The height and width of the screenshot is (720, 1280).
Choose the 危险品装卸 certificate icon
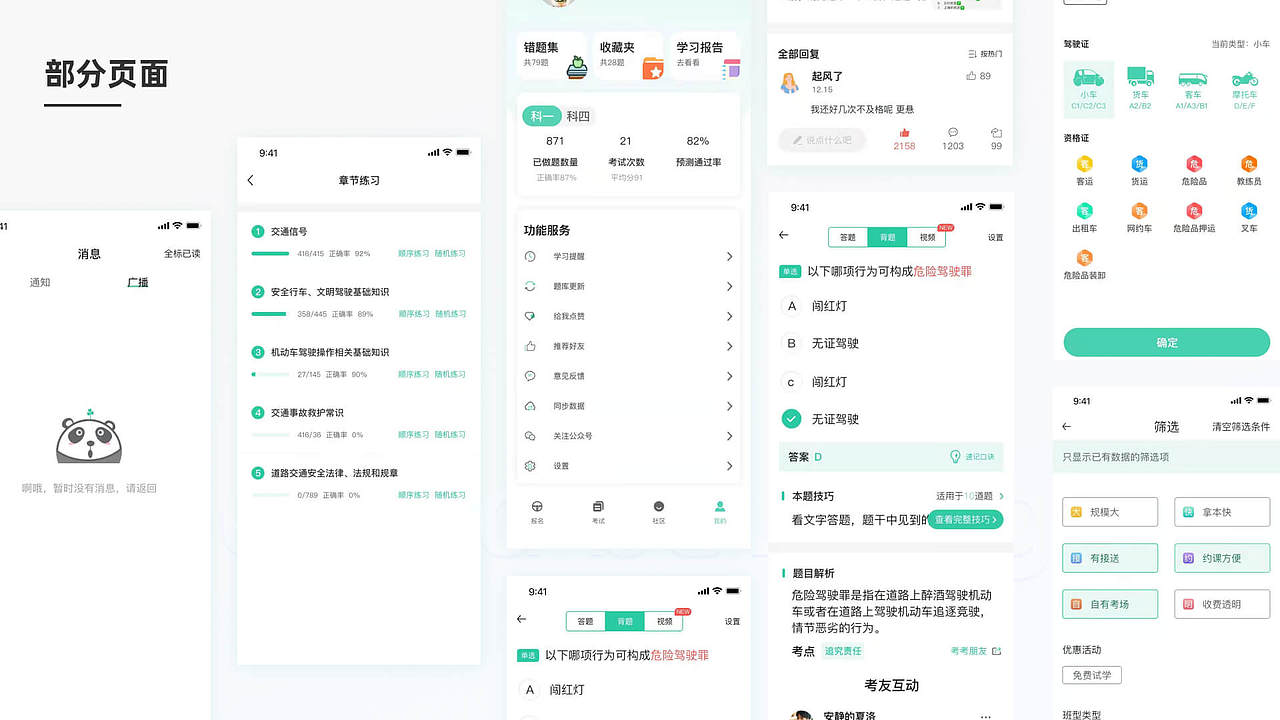[x=1084, y=257]
